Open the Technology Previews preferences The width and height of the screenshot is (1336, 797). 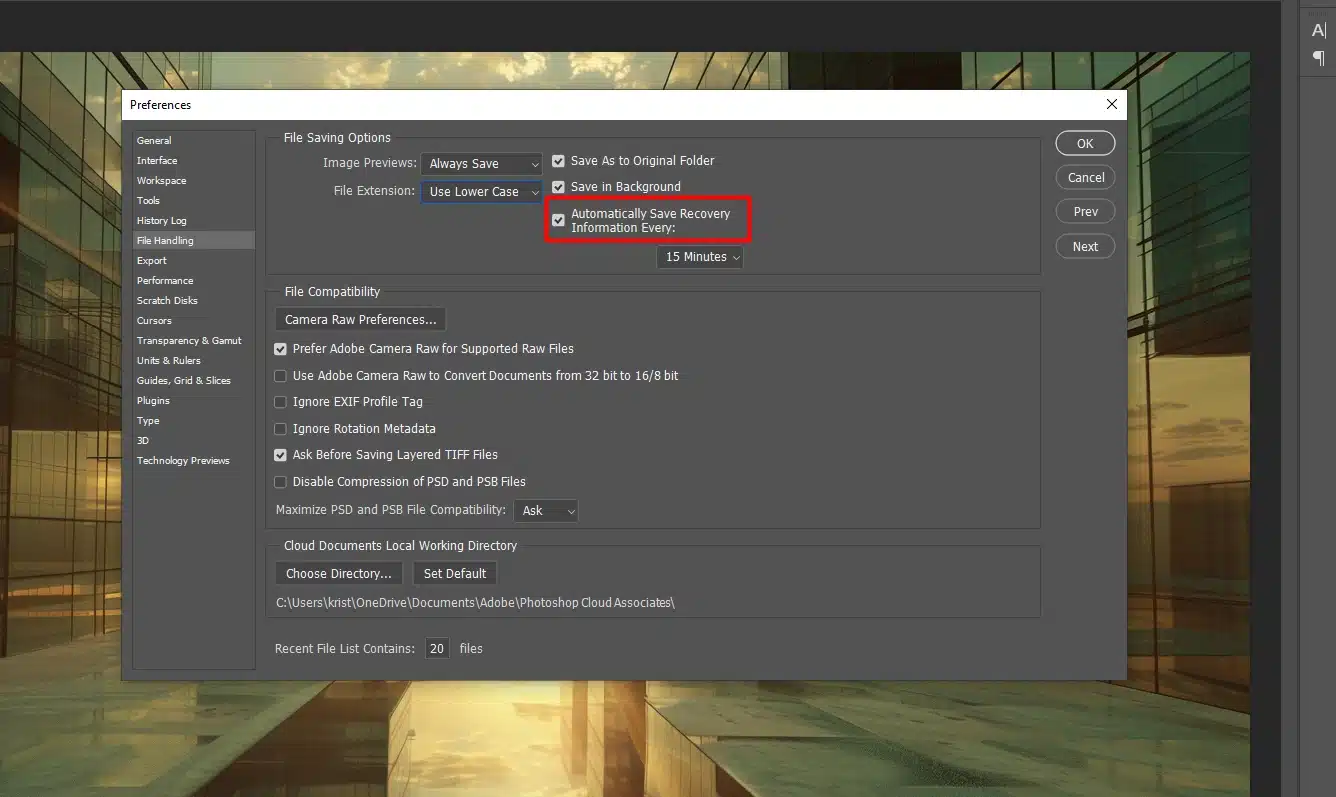point(184,460)
